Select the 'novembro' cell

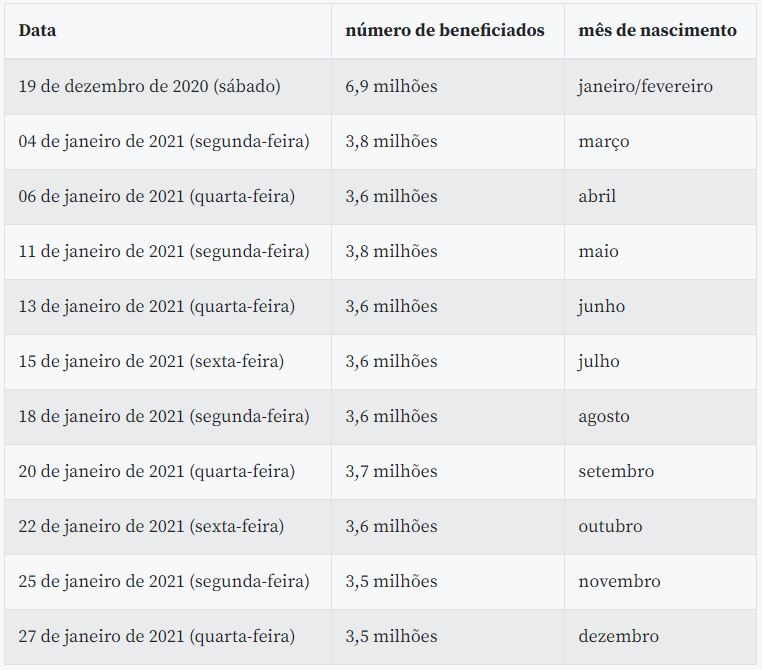click(x=619, y=581)
